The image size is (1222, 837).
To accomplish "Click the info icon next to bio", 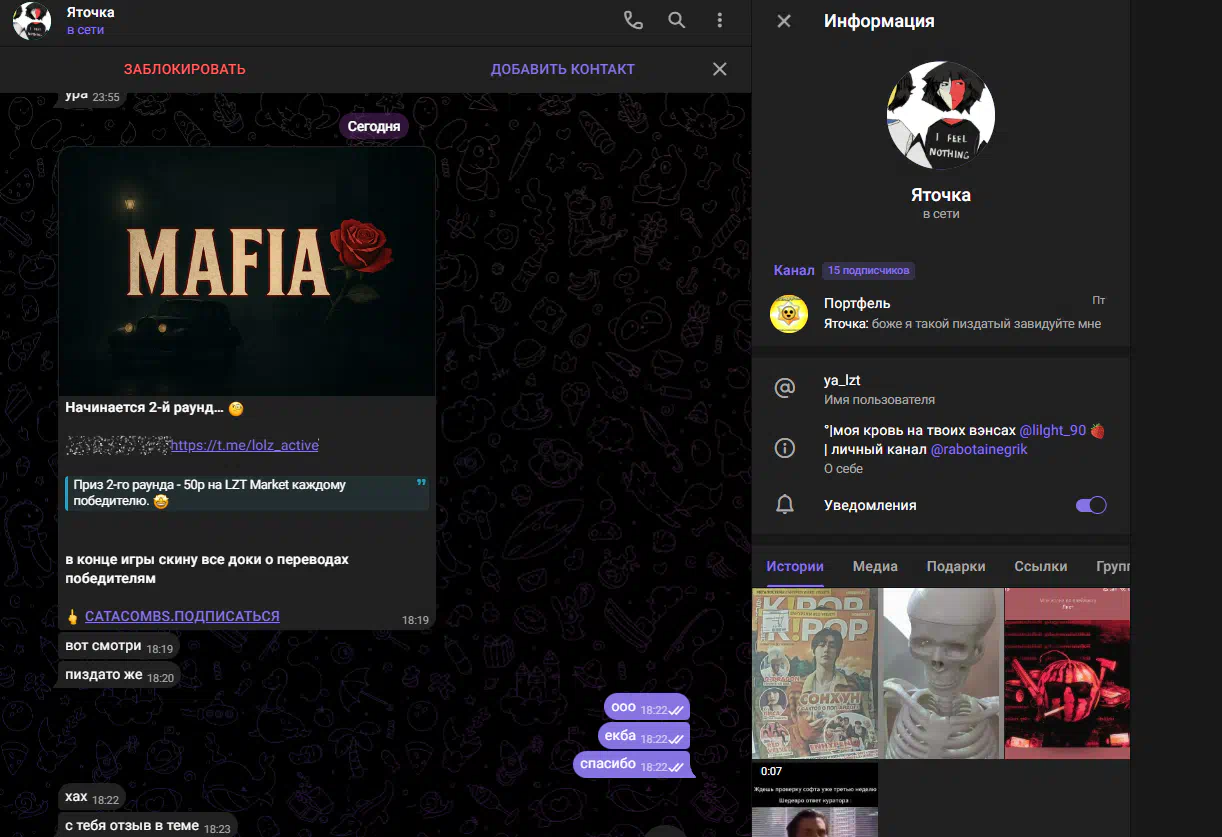I will [785, 449].
